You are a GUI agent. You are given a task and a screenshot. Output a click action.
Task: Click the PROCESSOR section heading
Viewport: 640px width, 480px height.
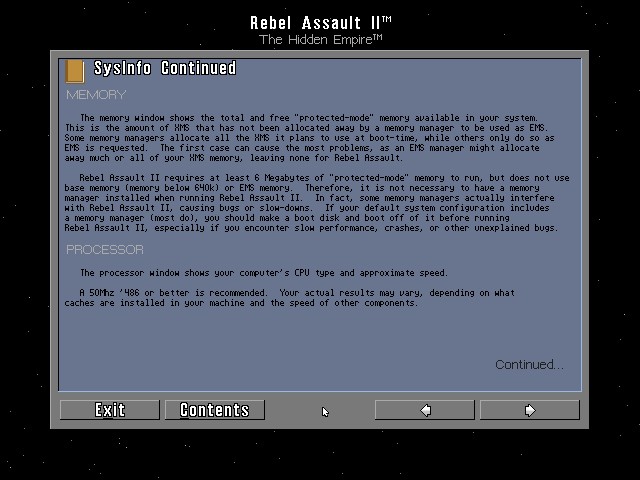105,249
